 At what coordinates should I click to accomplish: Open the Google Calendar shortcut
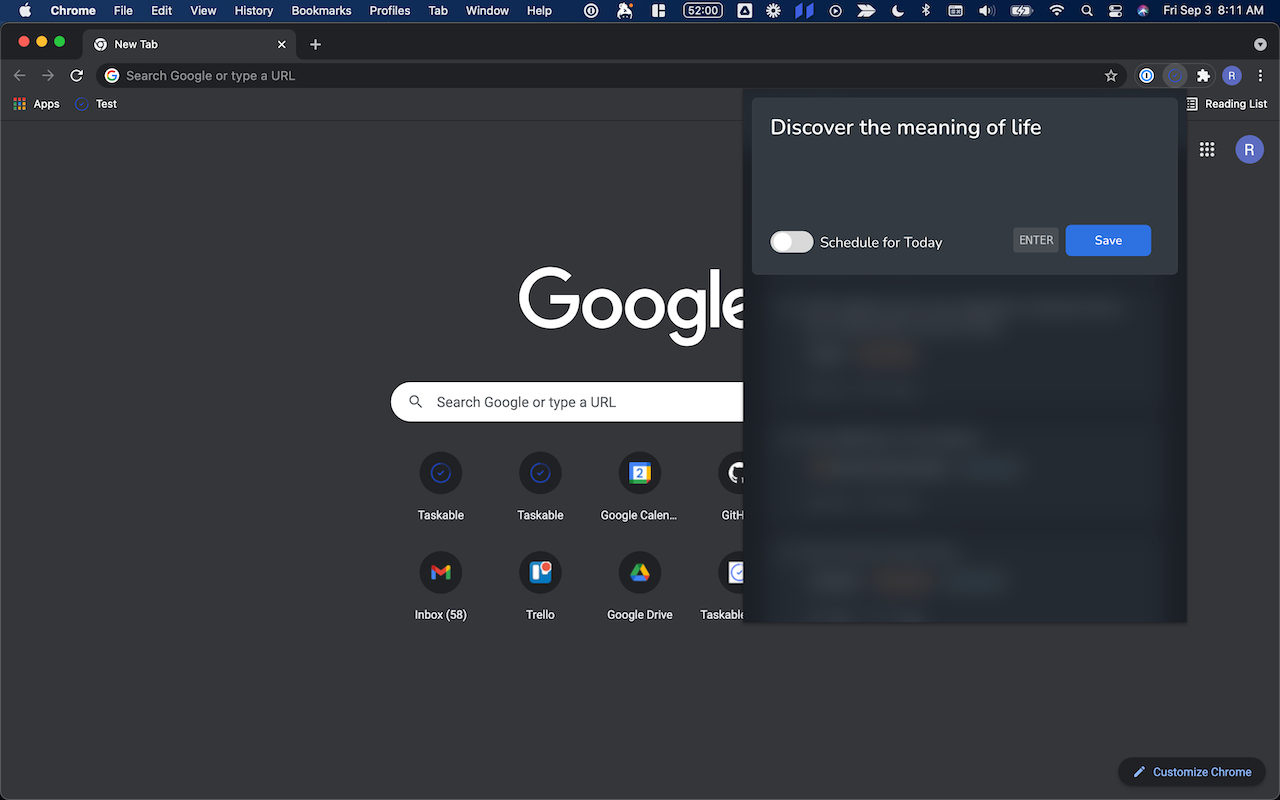coord(640,473)
